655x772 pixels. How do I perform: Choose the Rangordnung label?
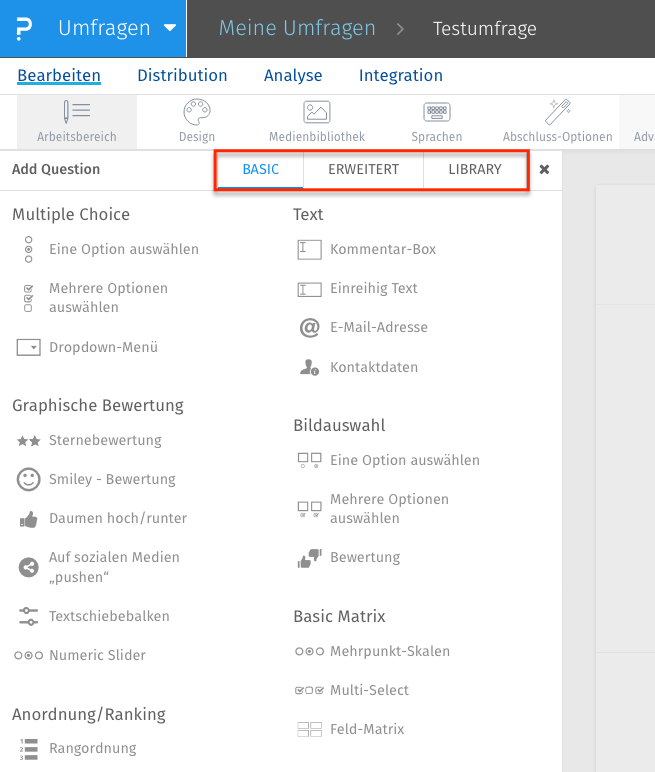tap(93, 748)
